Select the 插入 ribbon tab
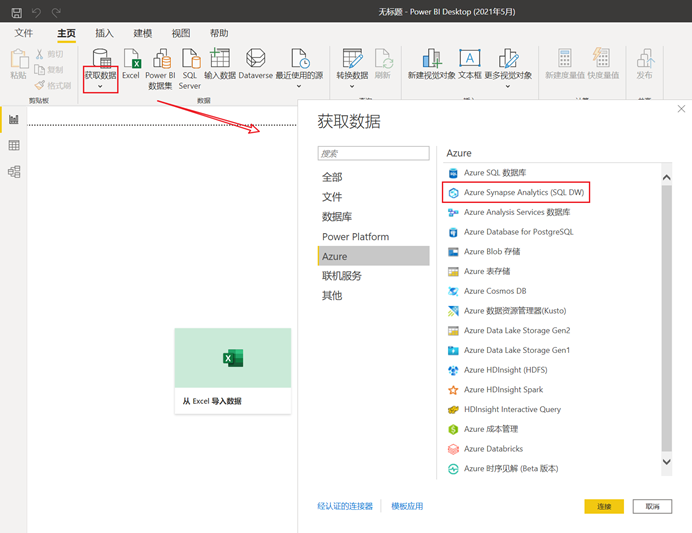 click(x=104, y=33)
